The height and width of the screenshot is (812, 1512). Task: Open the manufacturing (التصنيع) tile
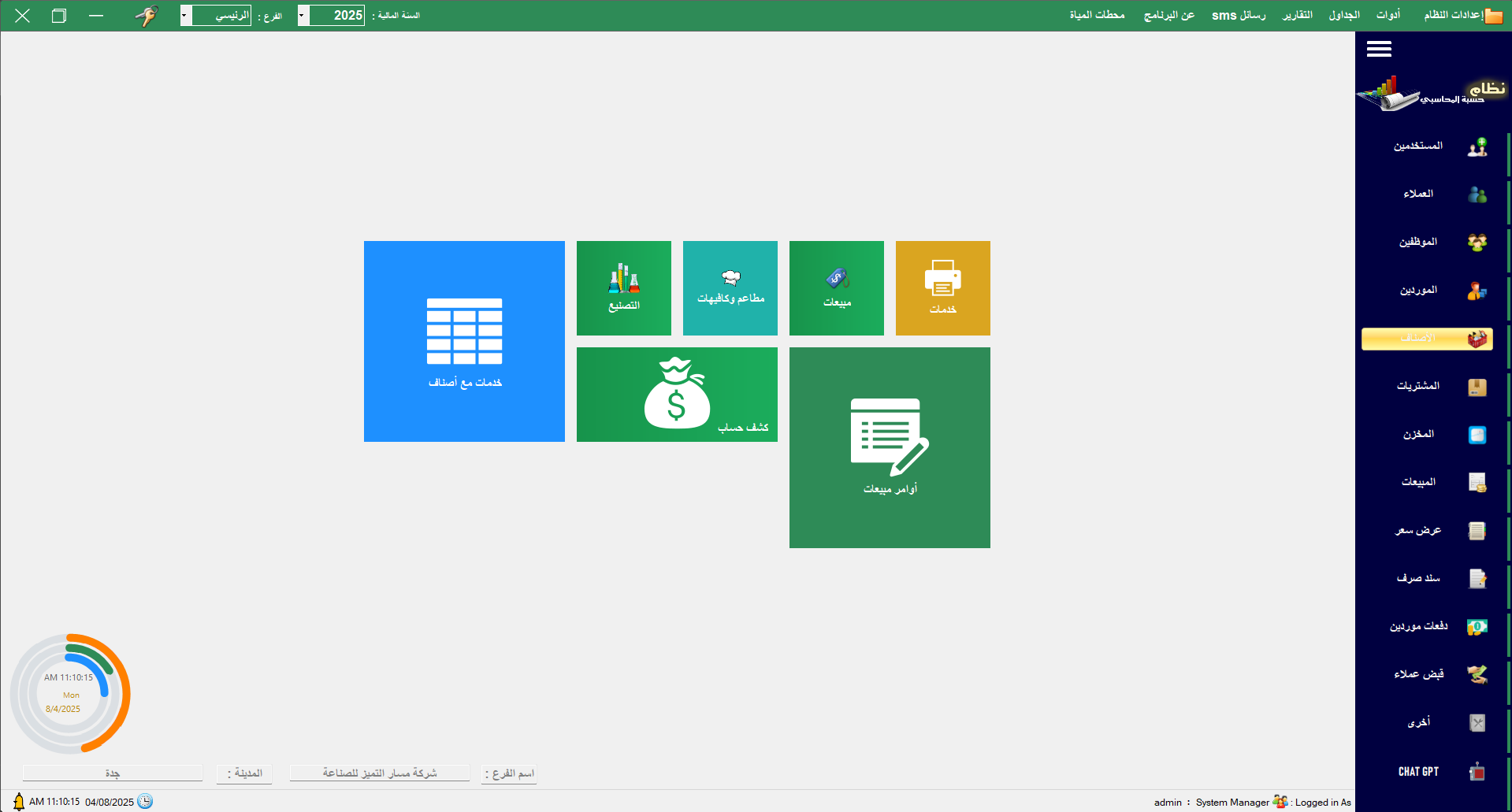[623, 288]
